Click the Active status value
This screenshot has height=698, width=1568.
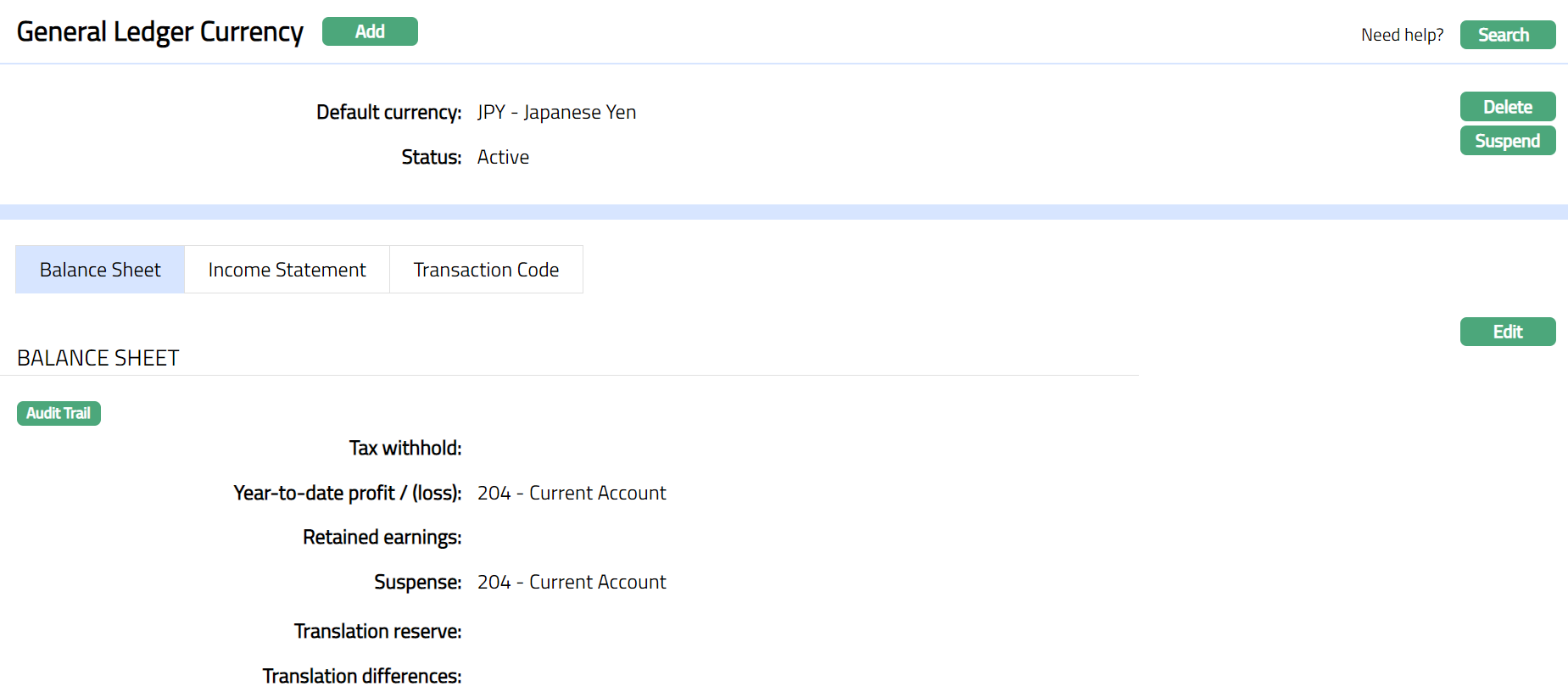click(x=503, y=157)
